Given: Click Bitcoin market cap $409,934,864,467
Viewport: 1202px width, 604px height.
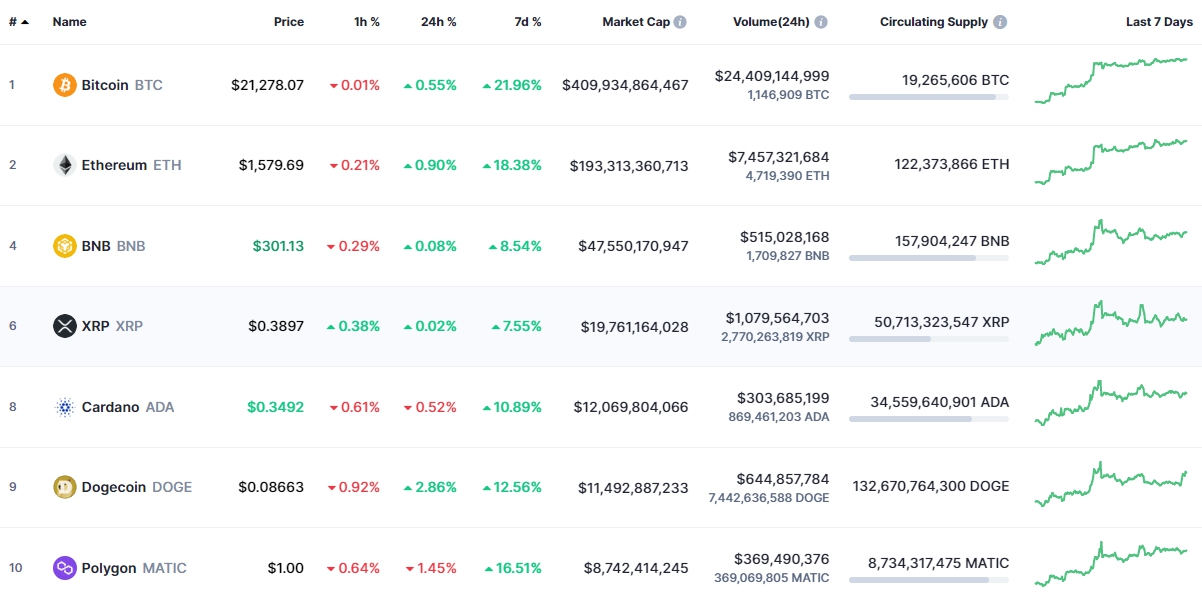Looking at the screenshot, I should point(626,85).
